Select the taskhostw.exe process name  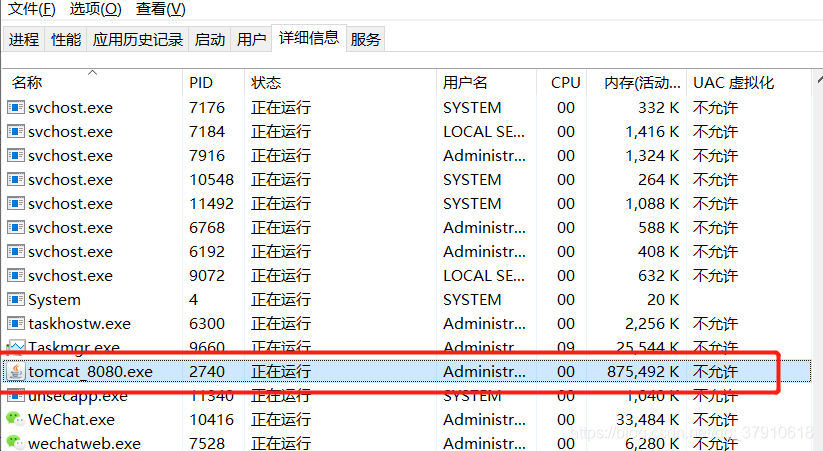(79, 324)
